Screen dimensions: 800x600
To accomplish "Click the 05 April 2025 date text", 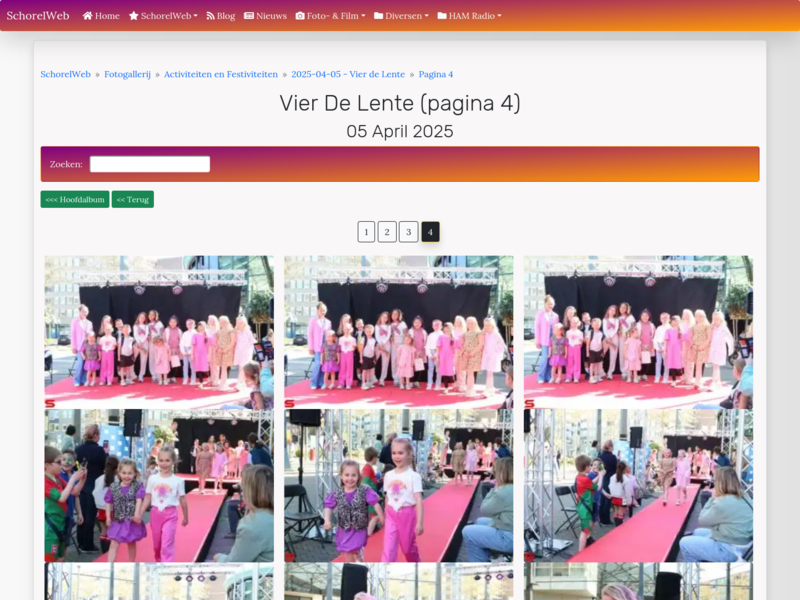I will point(400,132).
